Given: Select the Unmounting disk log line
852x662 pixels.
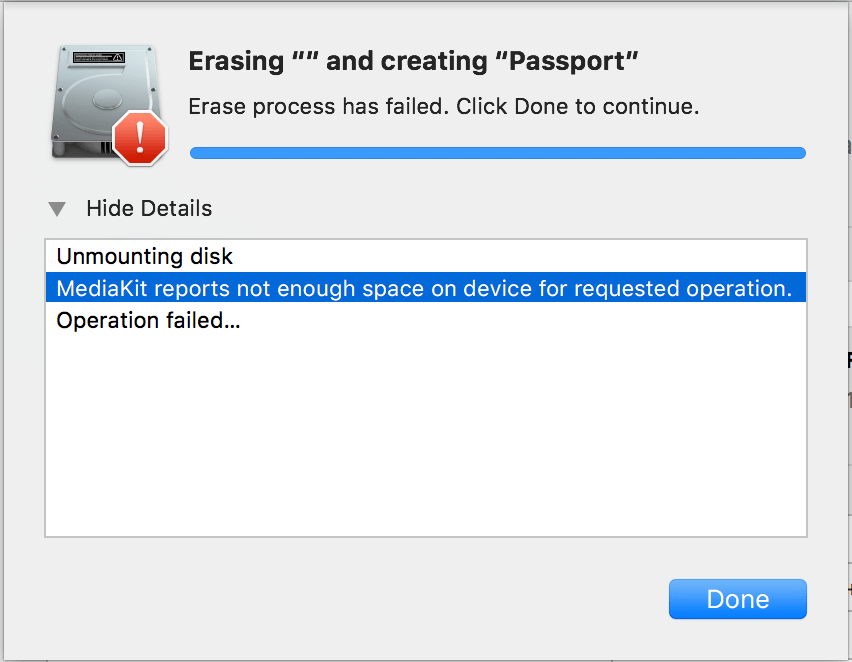Looking at the screenshot, I should pyautogui.click(x=425, y=256).
